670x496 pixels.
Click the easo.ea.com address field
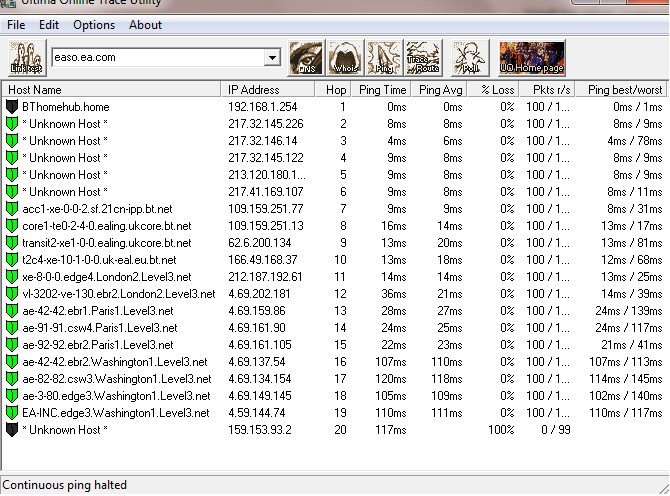coord(158,58)
